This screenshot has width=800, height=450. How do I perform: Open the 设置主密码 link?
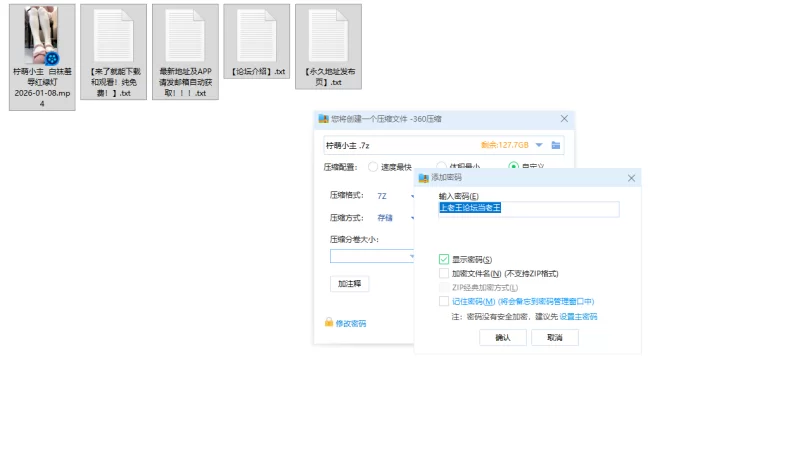coord(578,317)
